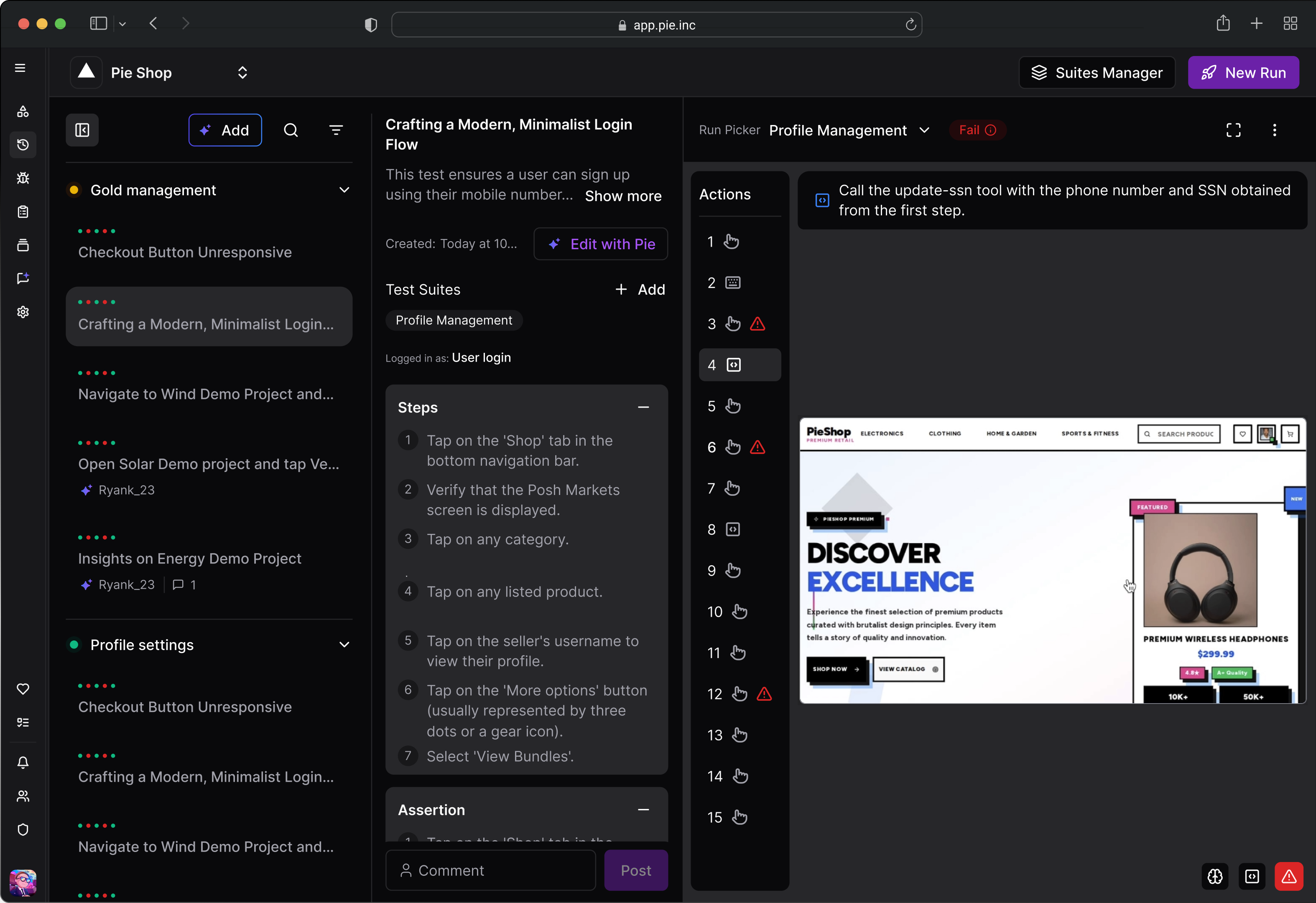This screenshot has height=903, width=1316.
Task: Click the bug icon in left sidebar
Action: tap(23, 179)
